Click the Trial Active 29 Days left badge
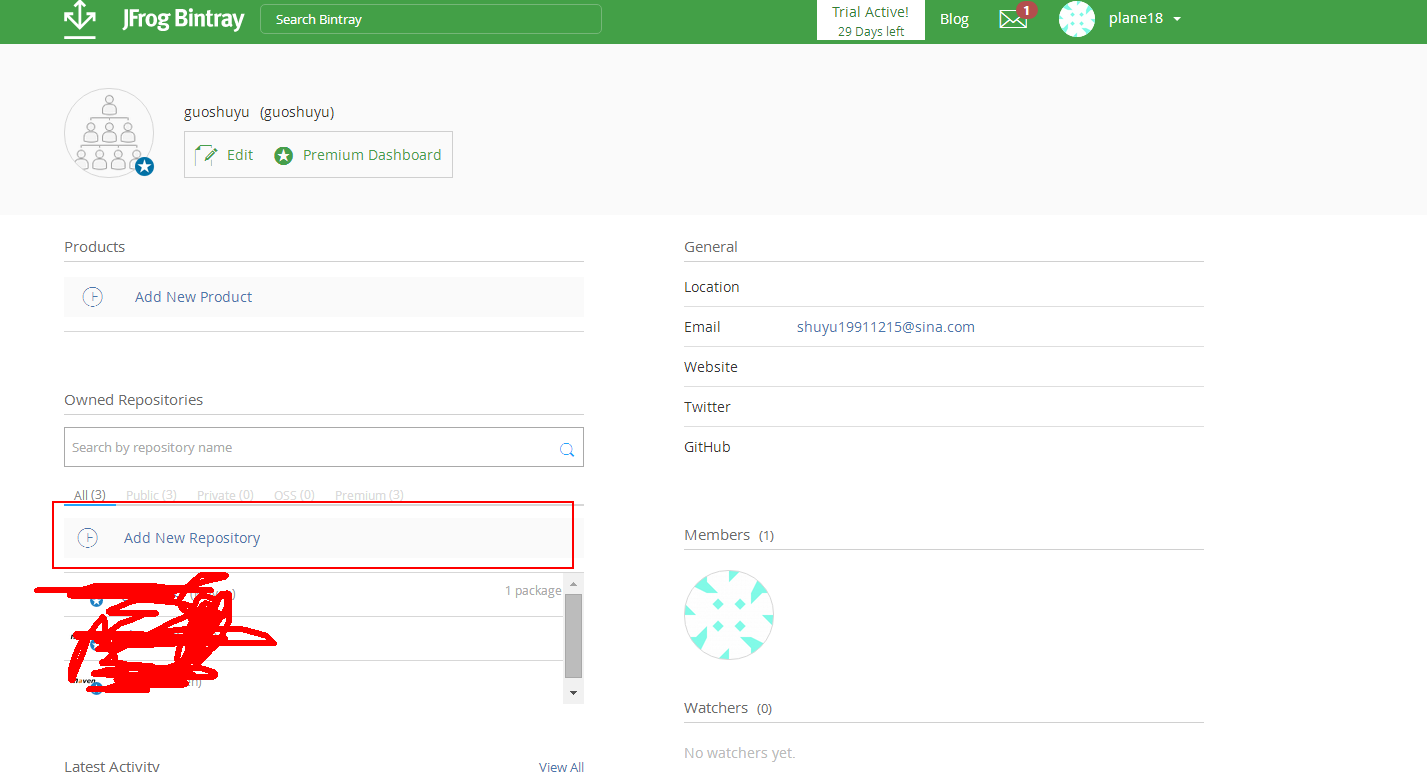The height and width of the screenshot is (772, 1427). coord(871,20)
